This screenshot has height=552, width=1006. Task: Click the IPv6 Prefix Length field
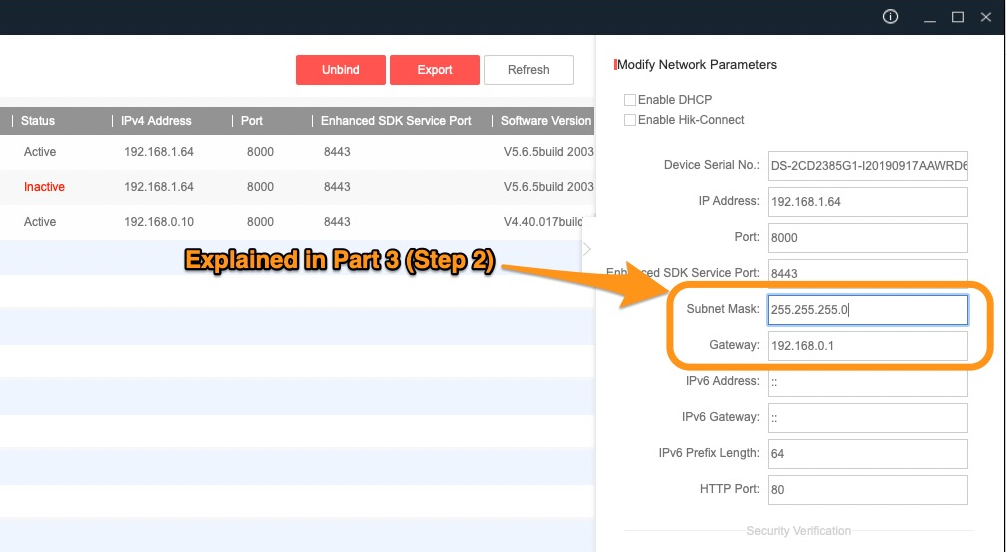point(867,454)
